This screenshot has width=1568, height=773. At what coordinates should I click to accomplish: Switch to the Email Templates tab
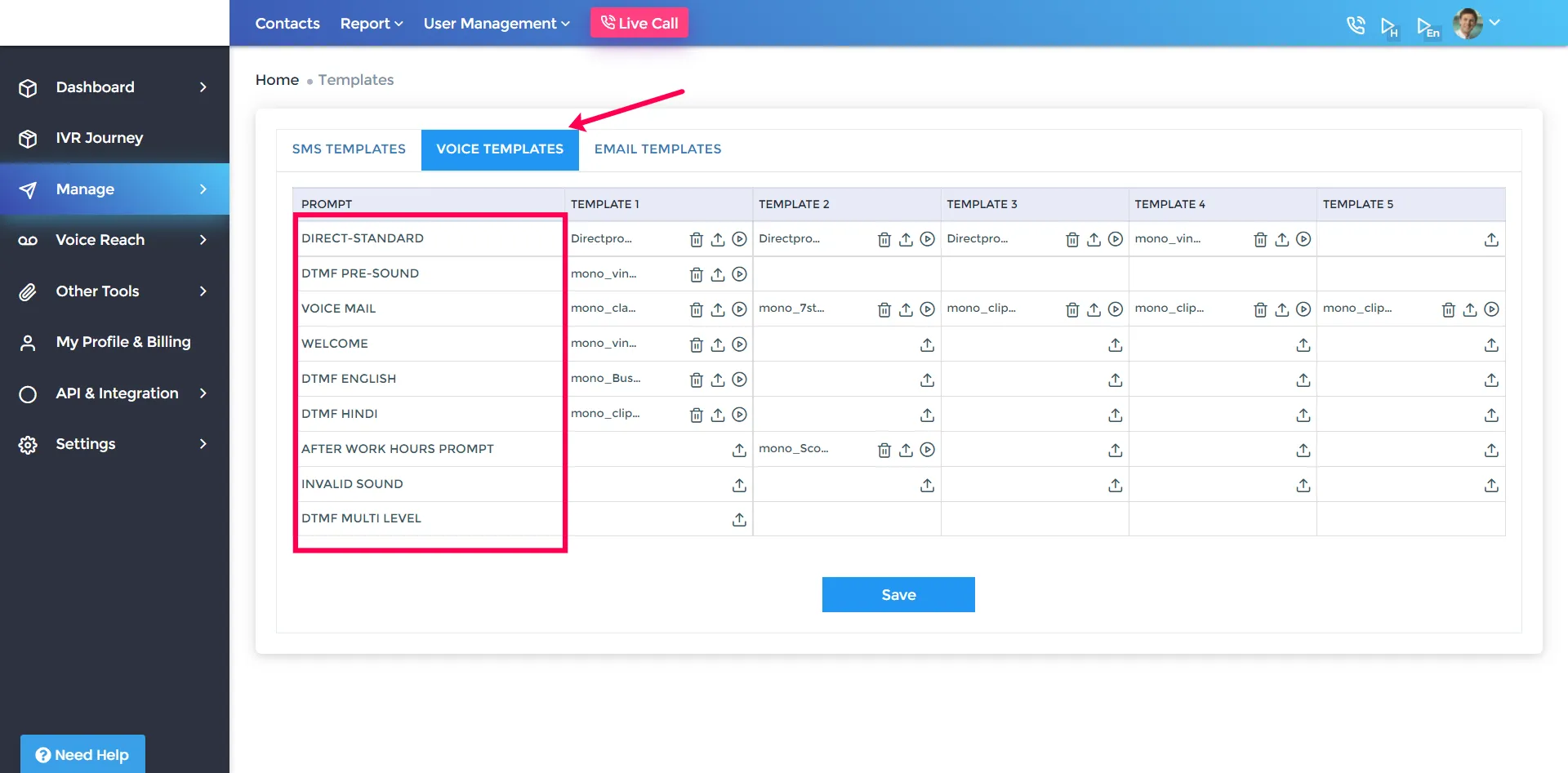657,149
